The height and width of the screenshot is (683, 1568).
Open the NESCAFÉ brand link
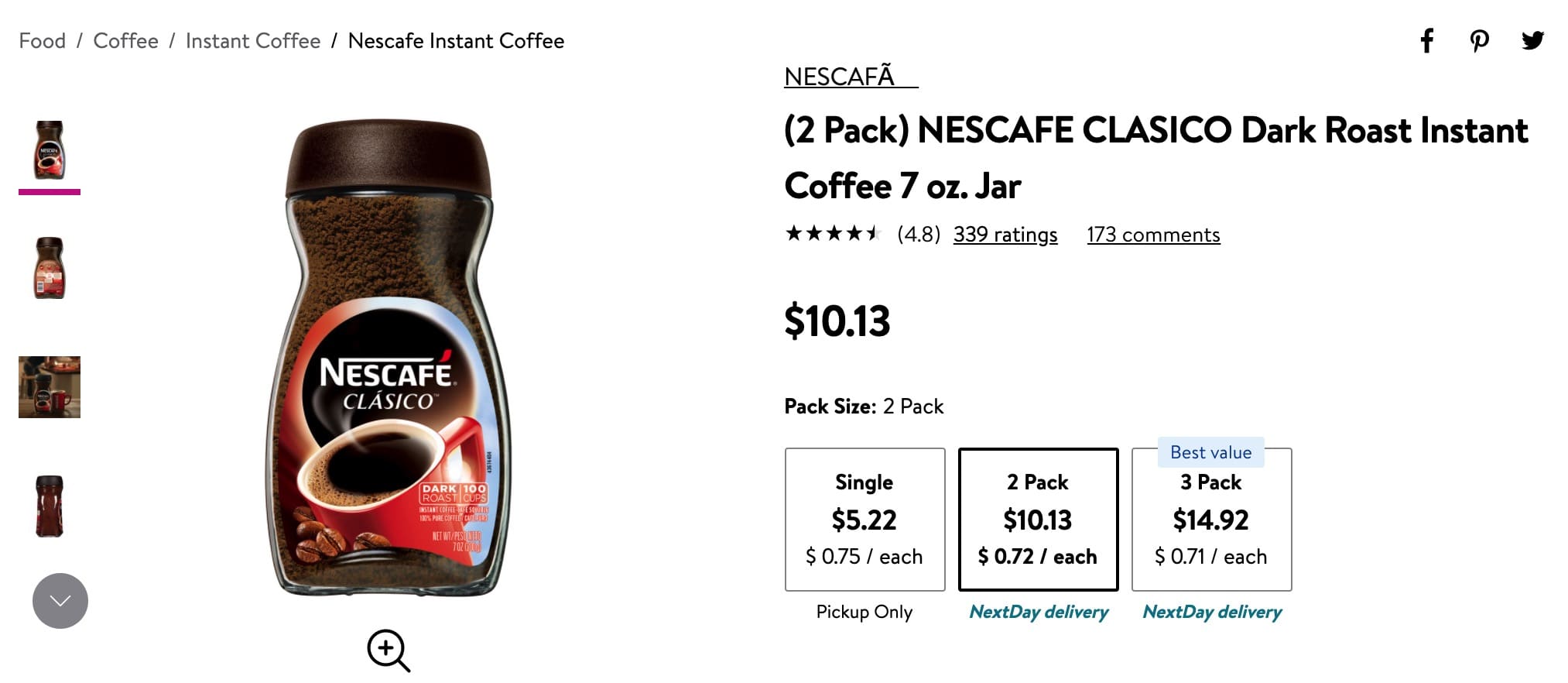click(x=850, y=77)
